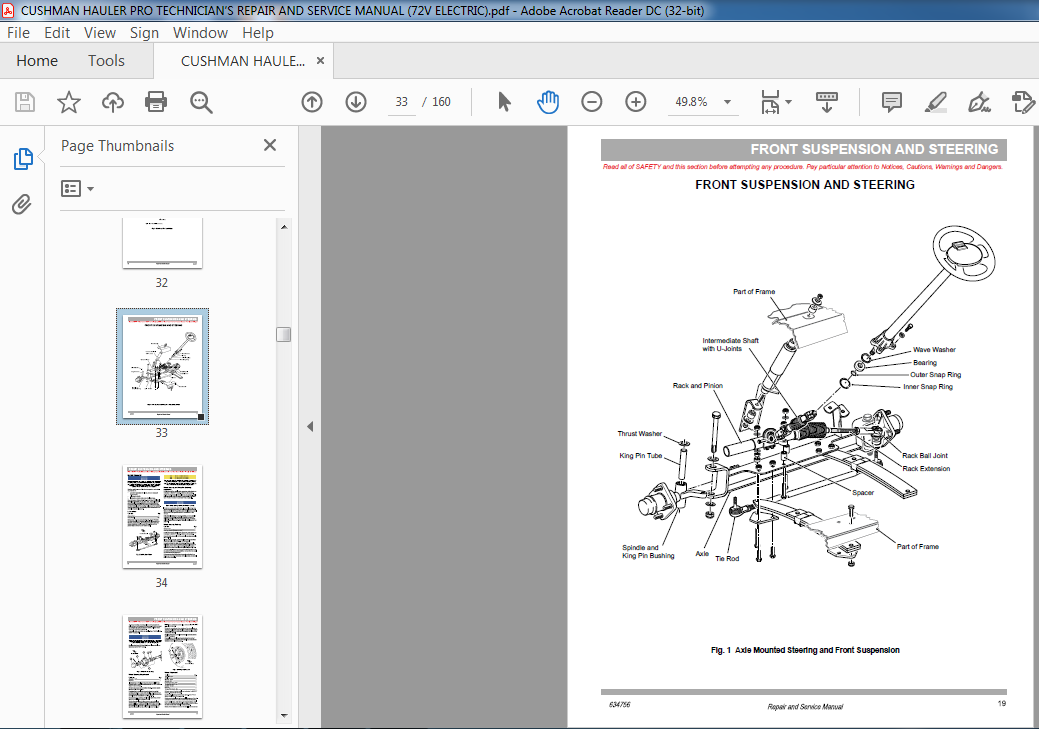Click the upload to cloud icon
1039x729 pixels.
point(113,102)
